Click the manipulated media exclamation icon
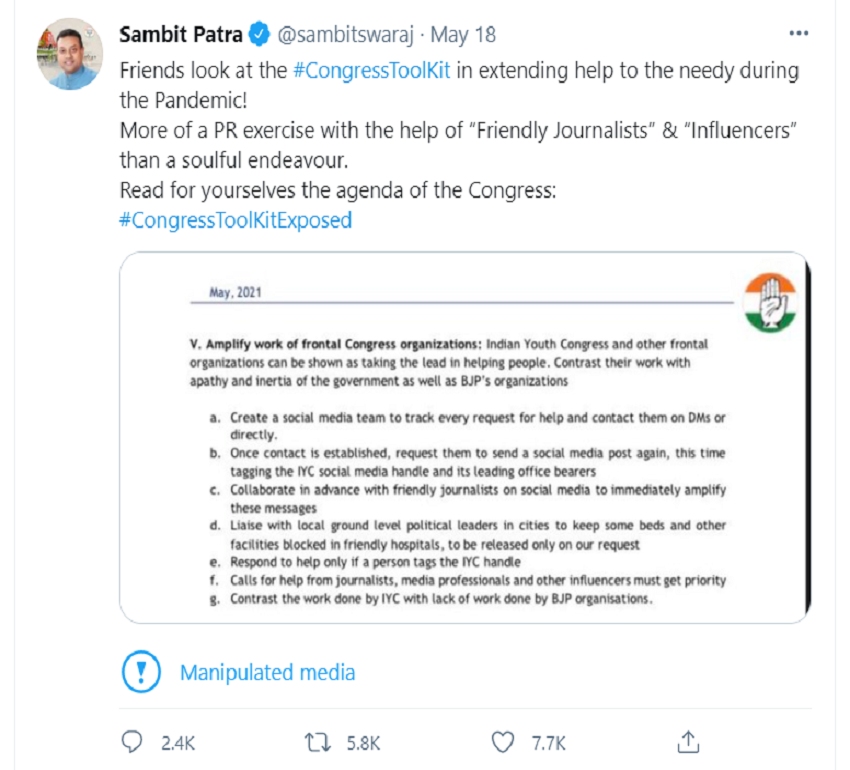 tap(141, 672)
